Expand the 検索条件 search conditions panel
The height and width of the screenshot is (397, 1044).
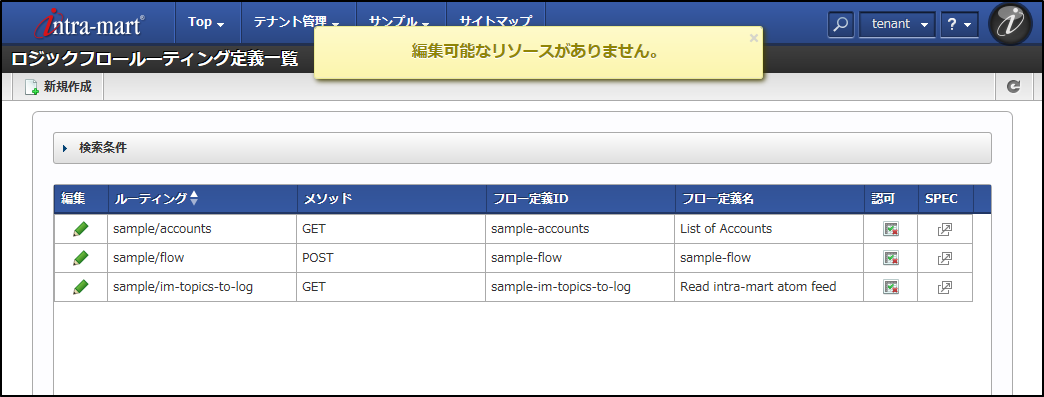(522, 148)
